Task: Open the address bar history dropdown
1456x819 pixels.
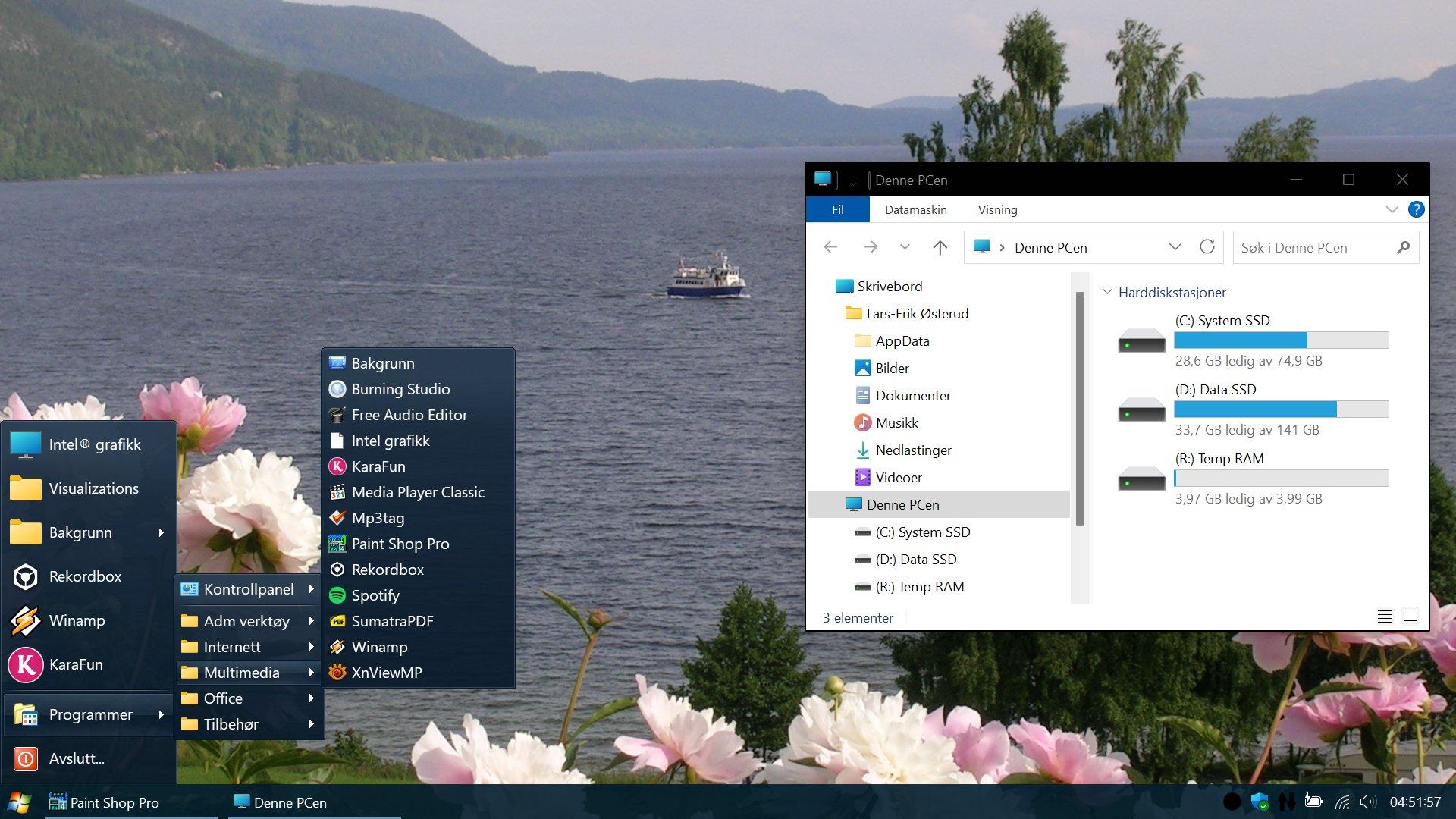Action: (x=1175, y=247)
